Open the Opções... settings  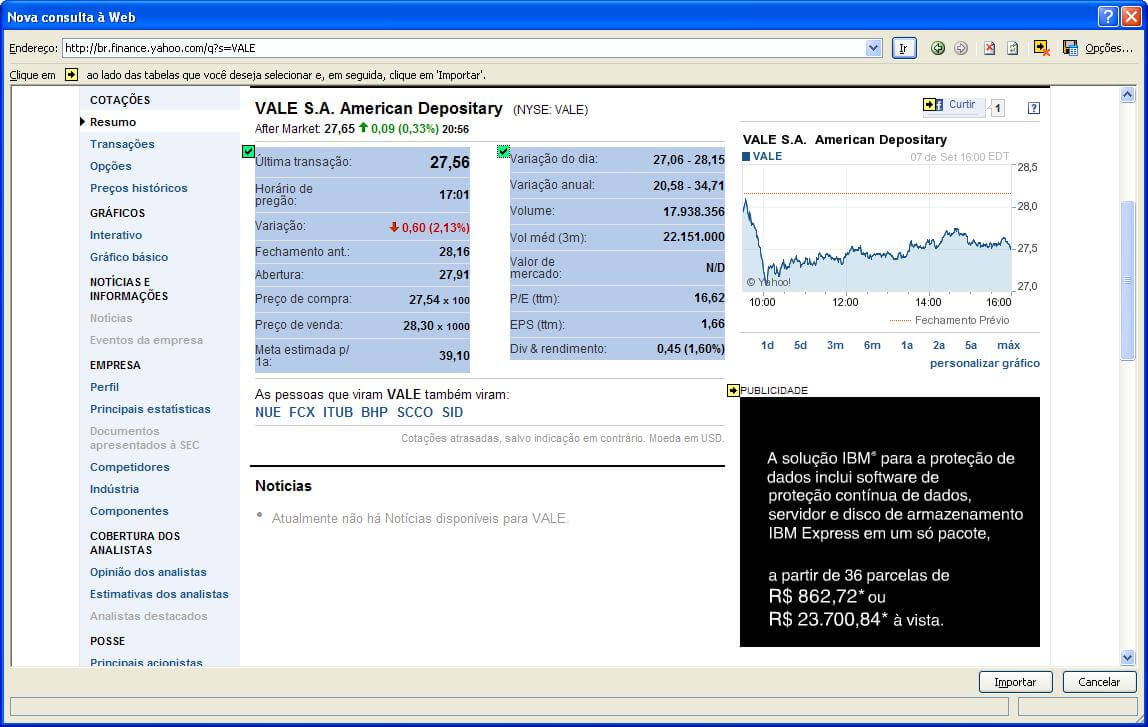(x=1108, y=48)
